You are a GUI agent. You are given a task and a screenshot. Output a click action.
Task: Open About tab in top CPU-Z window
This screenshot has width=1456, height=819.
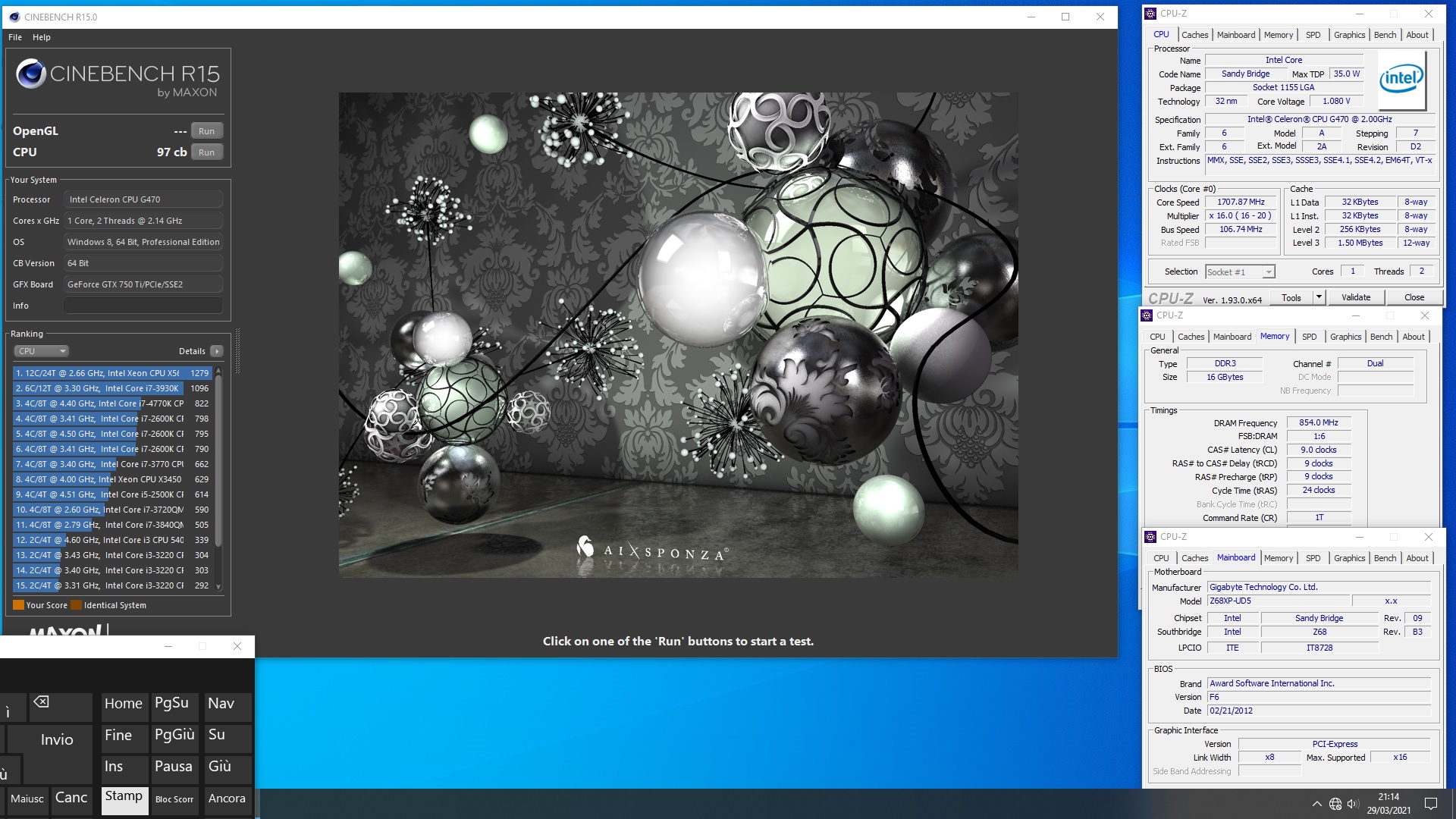coord(1417,35)
